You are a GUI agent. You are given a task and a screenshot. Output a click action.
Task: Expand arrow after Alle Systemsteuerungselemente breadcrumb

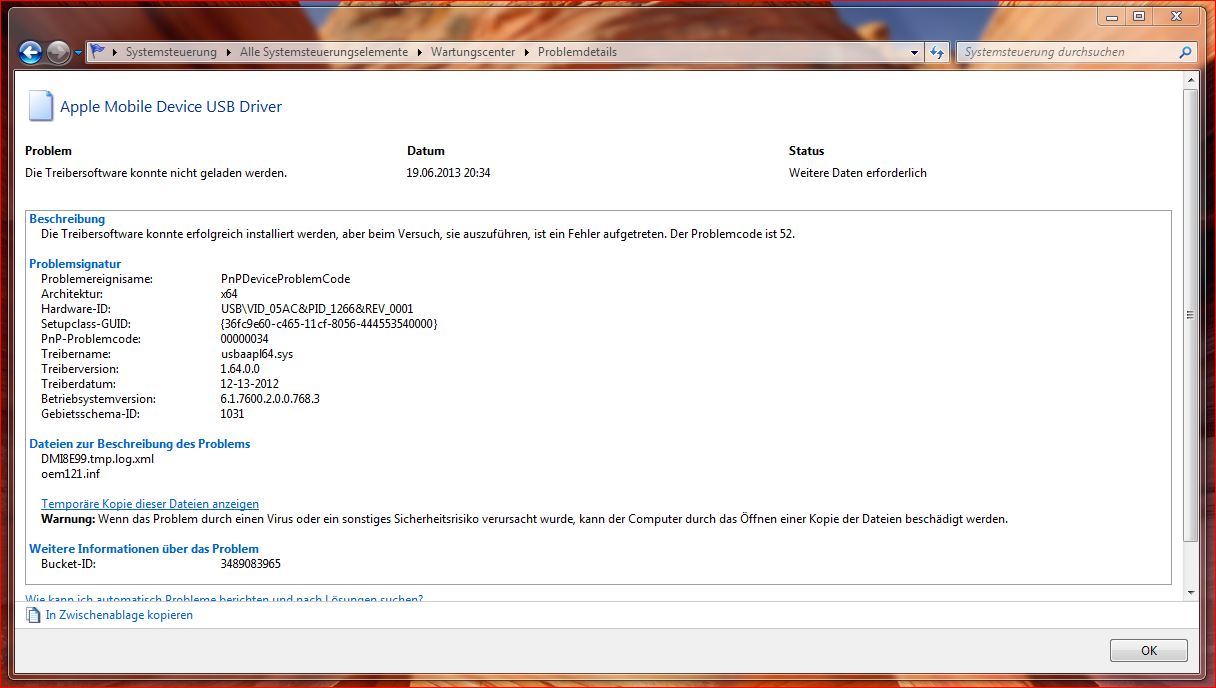pos(419,52)
